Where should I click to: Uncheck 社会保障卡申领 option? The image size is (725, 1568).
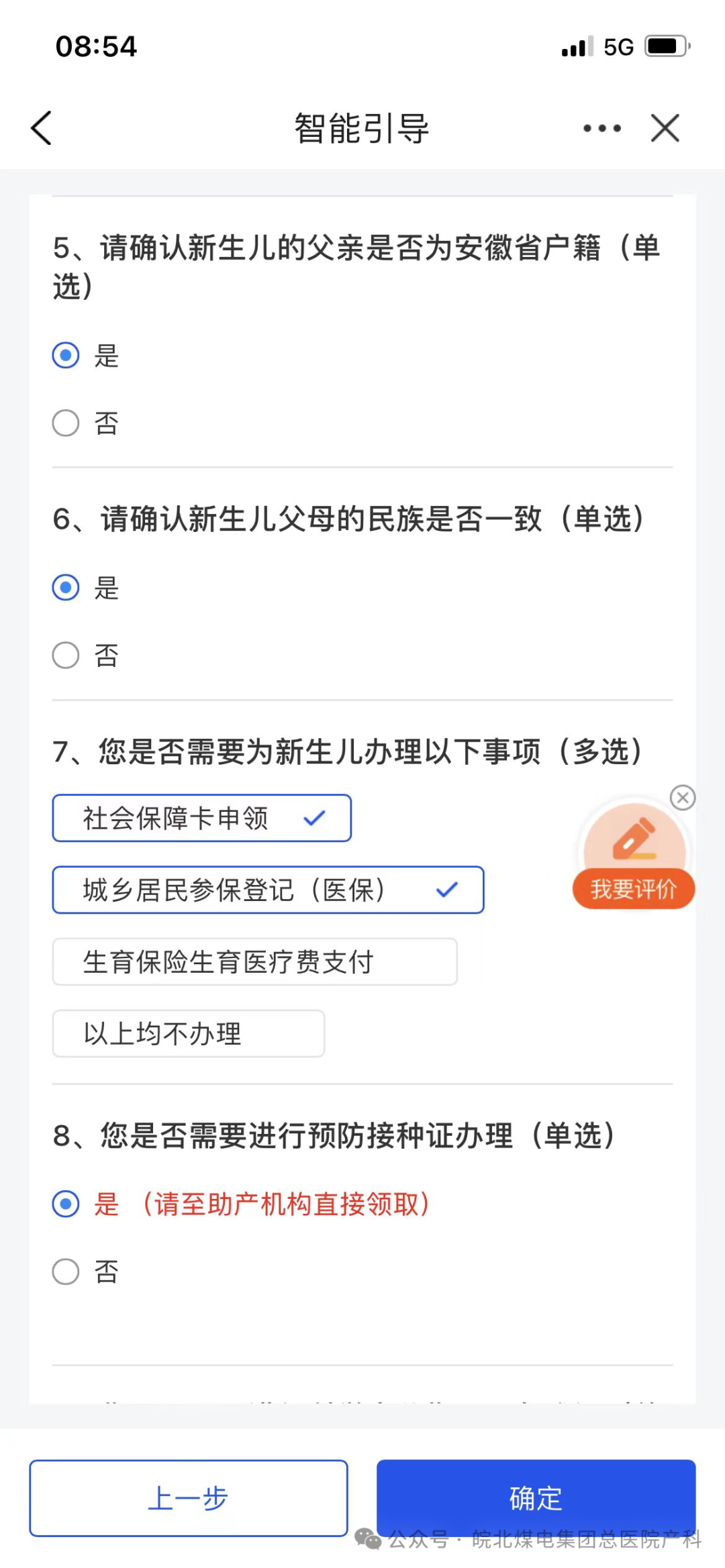202,818
